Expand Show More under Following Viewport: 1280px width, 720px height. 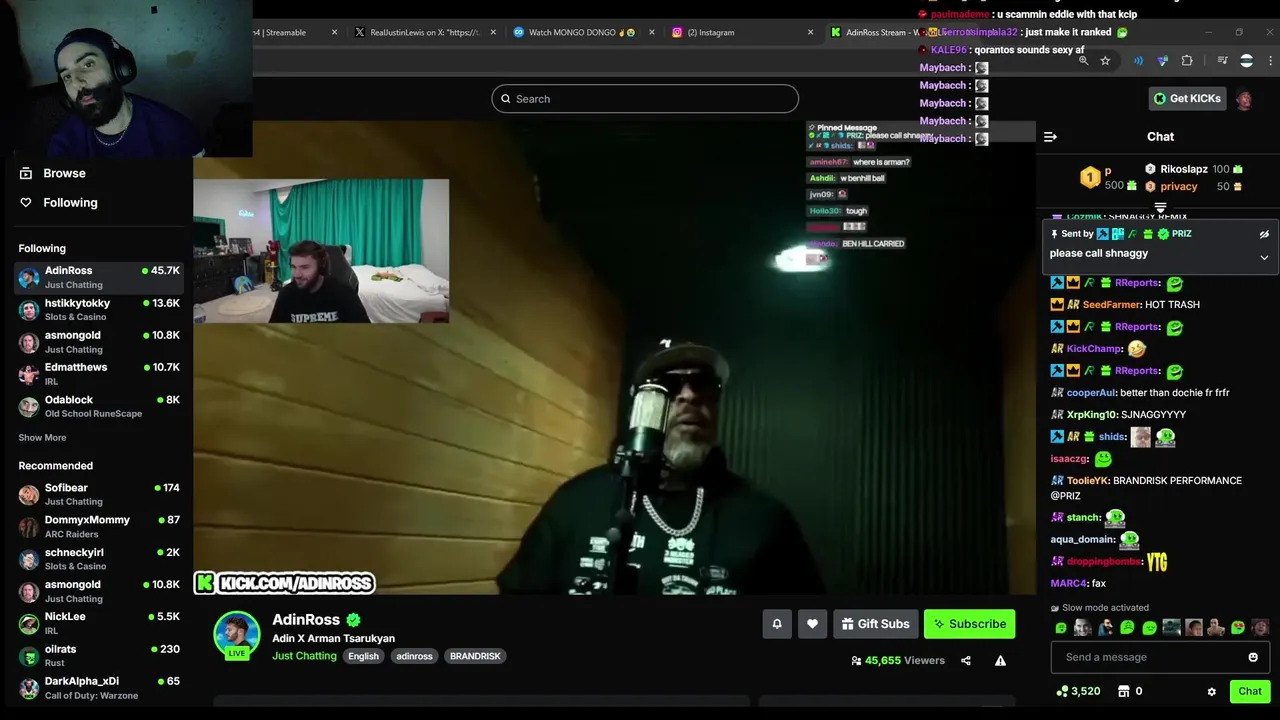click(42, 437)
